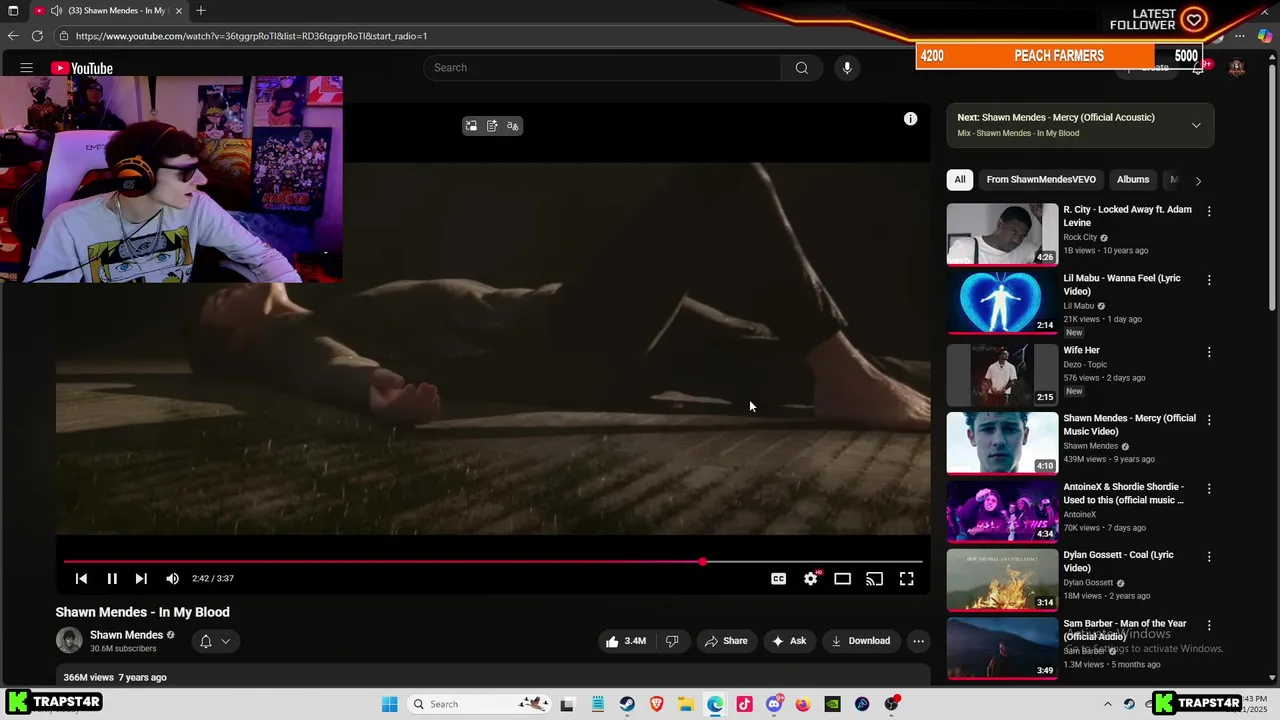Open options menu for Mercy music video
Image resolution: width=1280 pixels, height=720 pixels.
coord(1209,420)
